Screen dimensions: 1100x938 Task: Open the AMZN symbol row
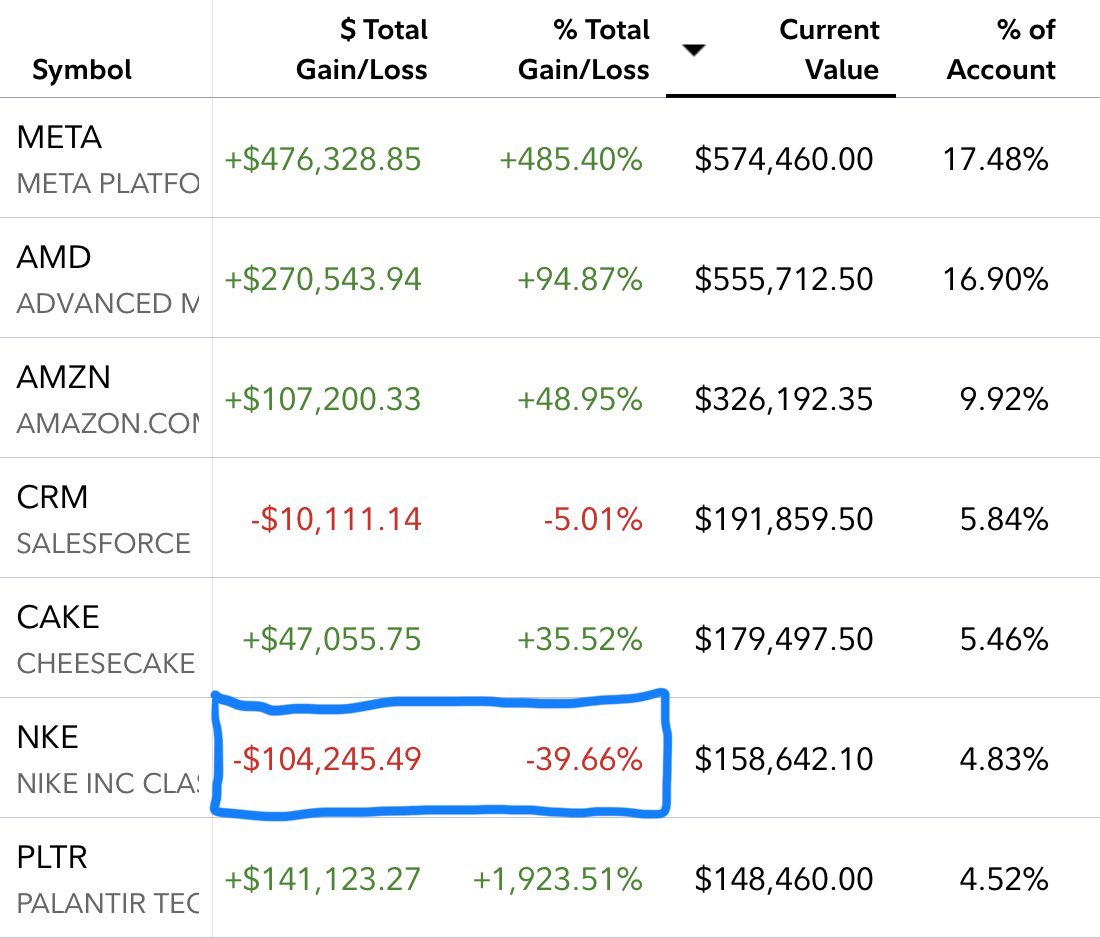pyautogui.click(x=64, y=377)
